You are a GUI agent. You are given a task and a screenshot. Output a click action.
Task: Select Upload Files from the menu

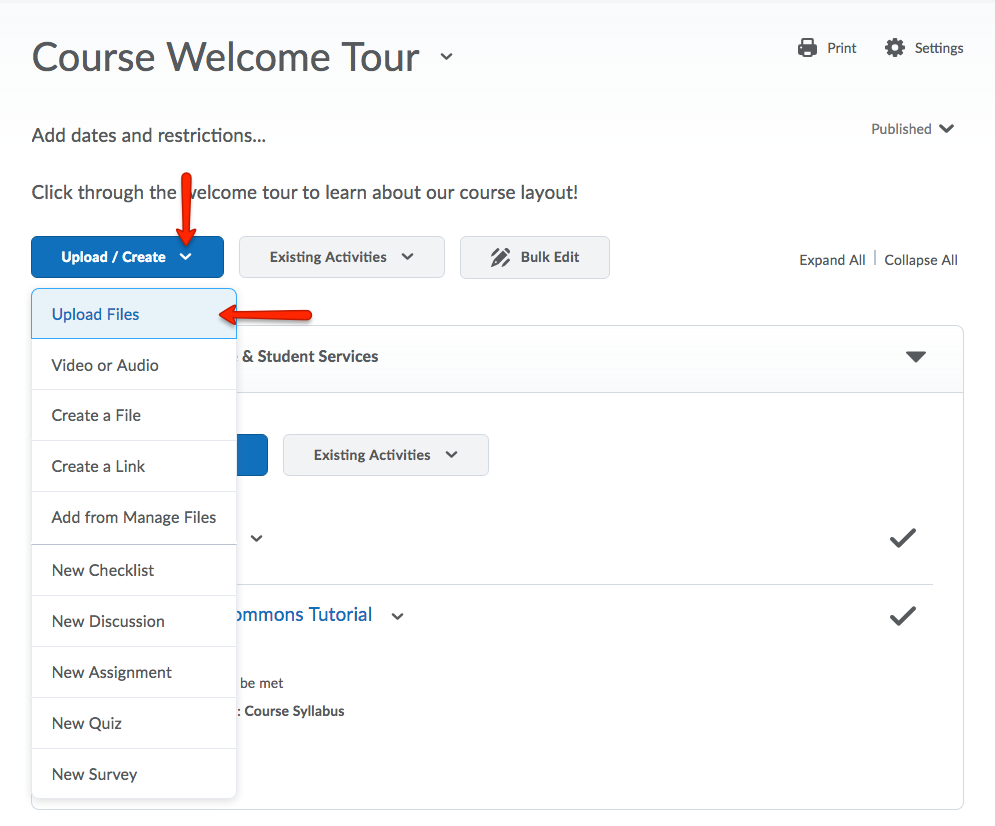pos(96,314)
